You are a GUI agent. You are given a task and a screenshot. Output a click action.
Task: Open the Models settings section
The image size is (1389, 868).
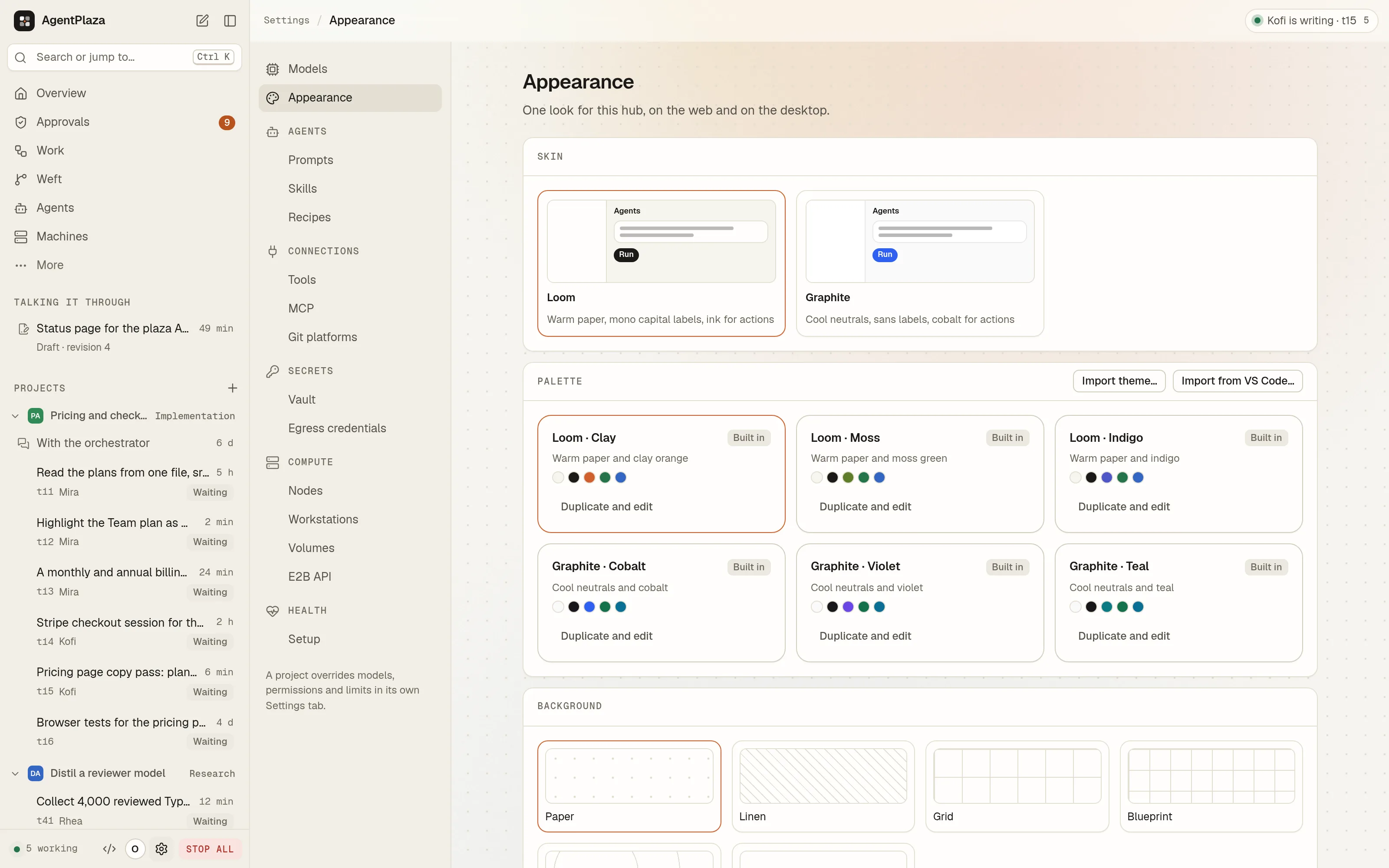coord(350,69)
